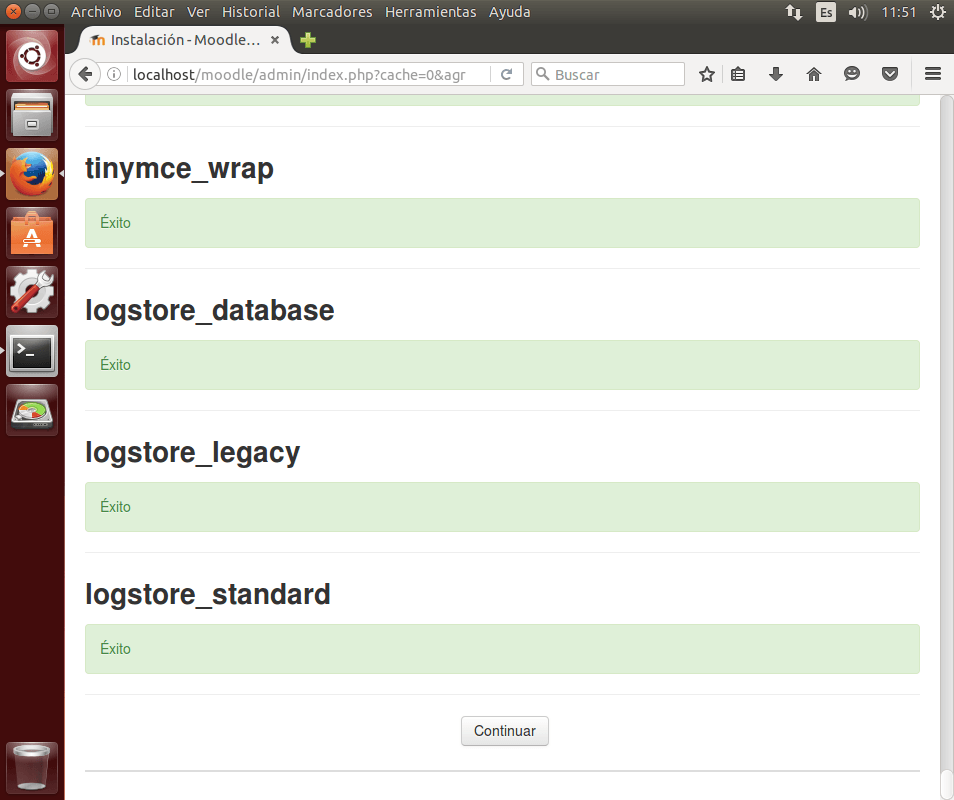Click the tinymce_wrap heading

[179, 169]
